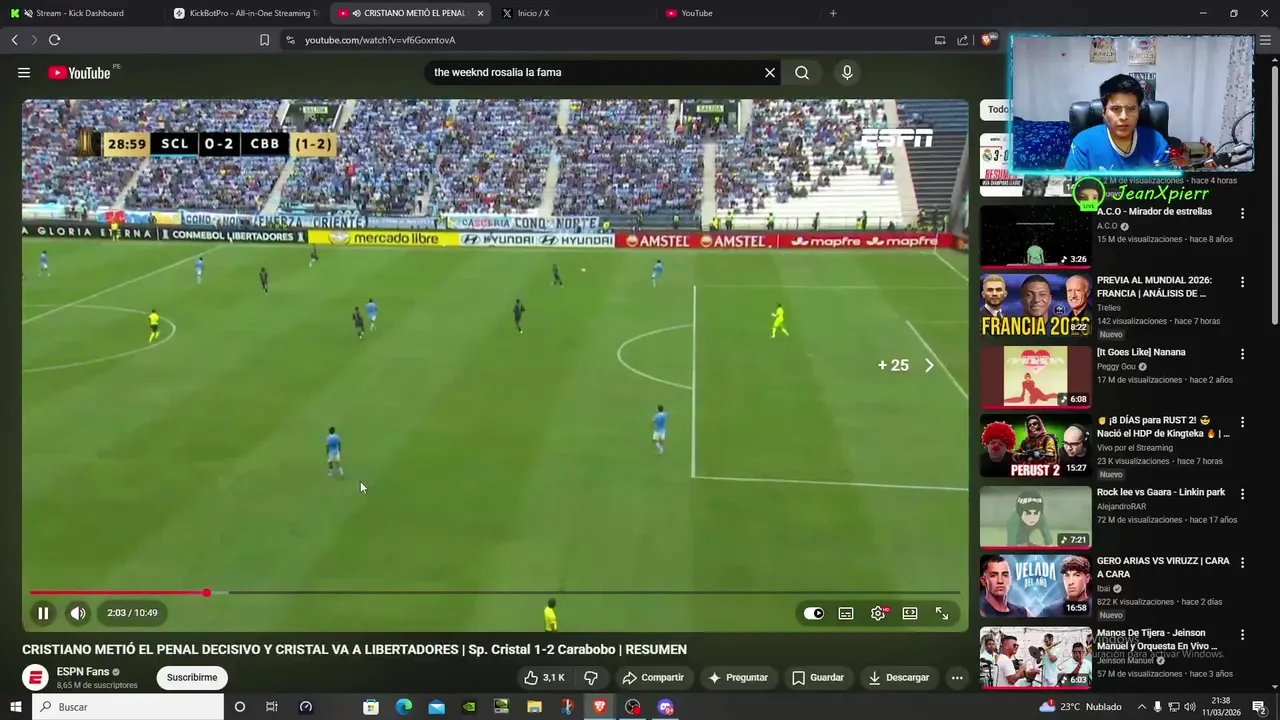1280x720 pixels.
Task: Share this page from address bar
Action: [962, 40]
